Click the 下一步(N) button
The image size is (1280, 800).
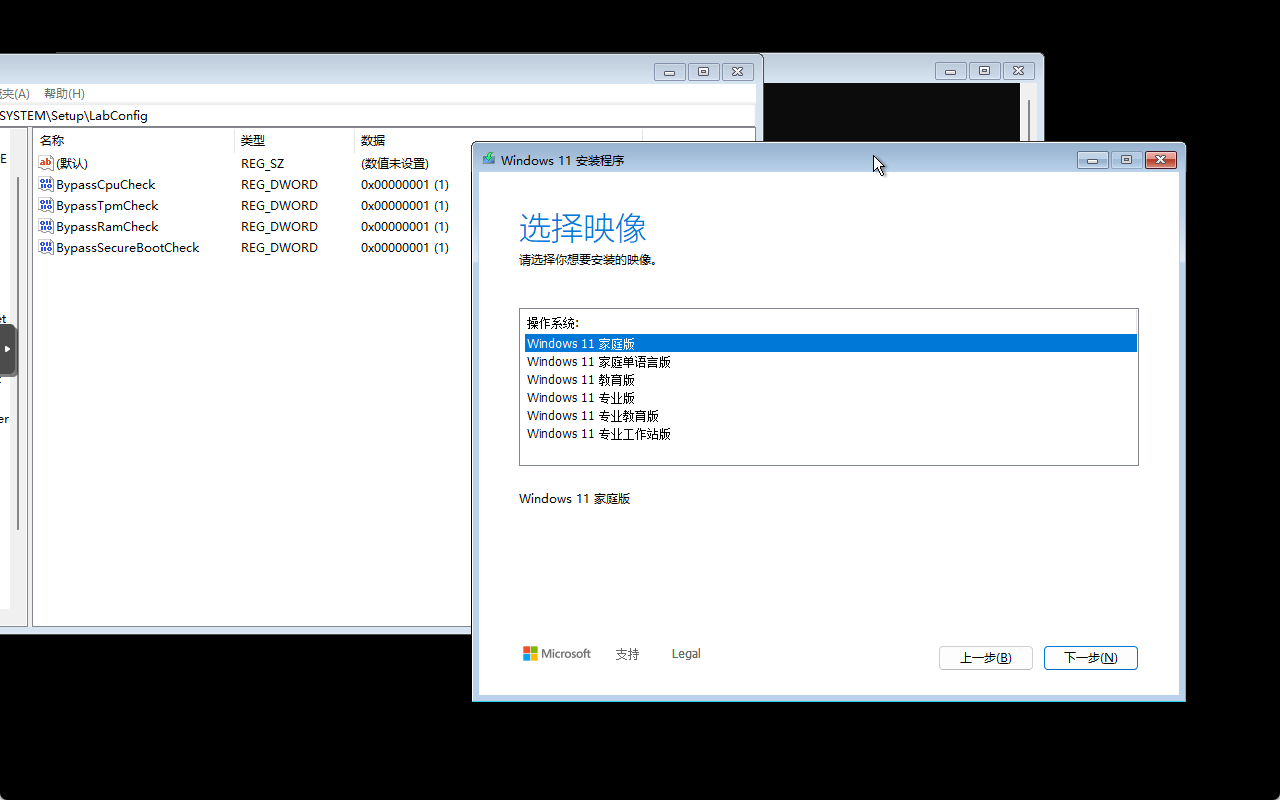click(x=1090, y=658)
